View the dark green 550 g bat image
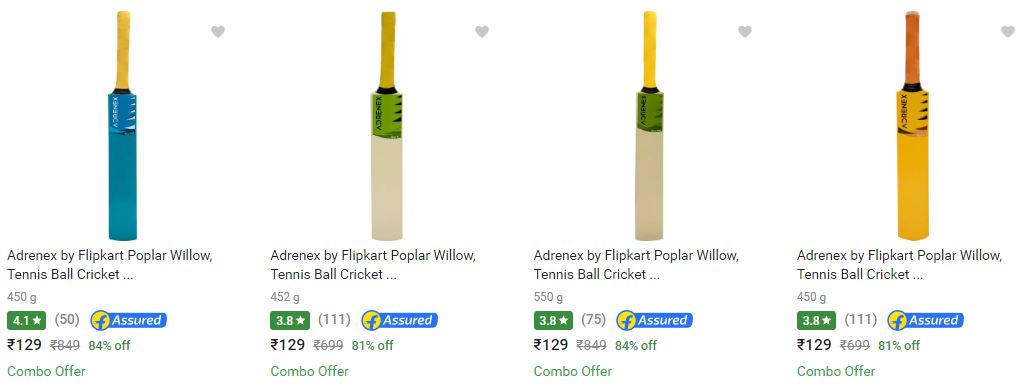The width and height of the screenshot is (1021, 387). (649, 126)
